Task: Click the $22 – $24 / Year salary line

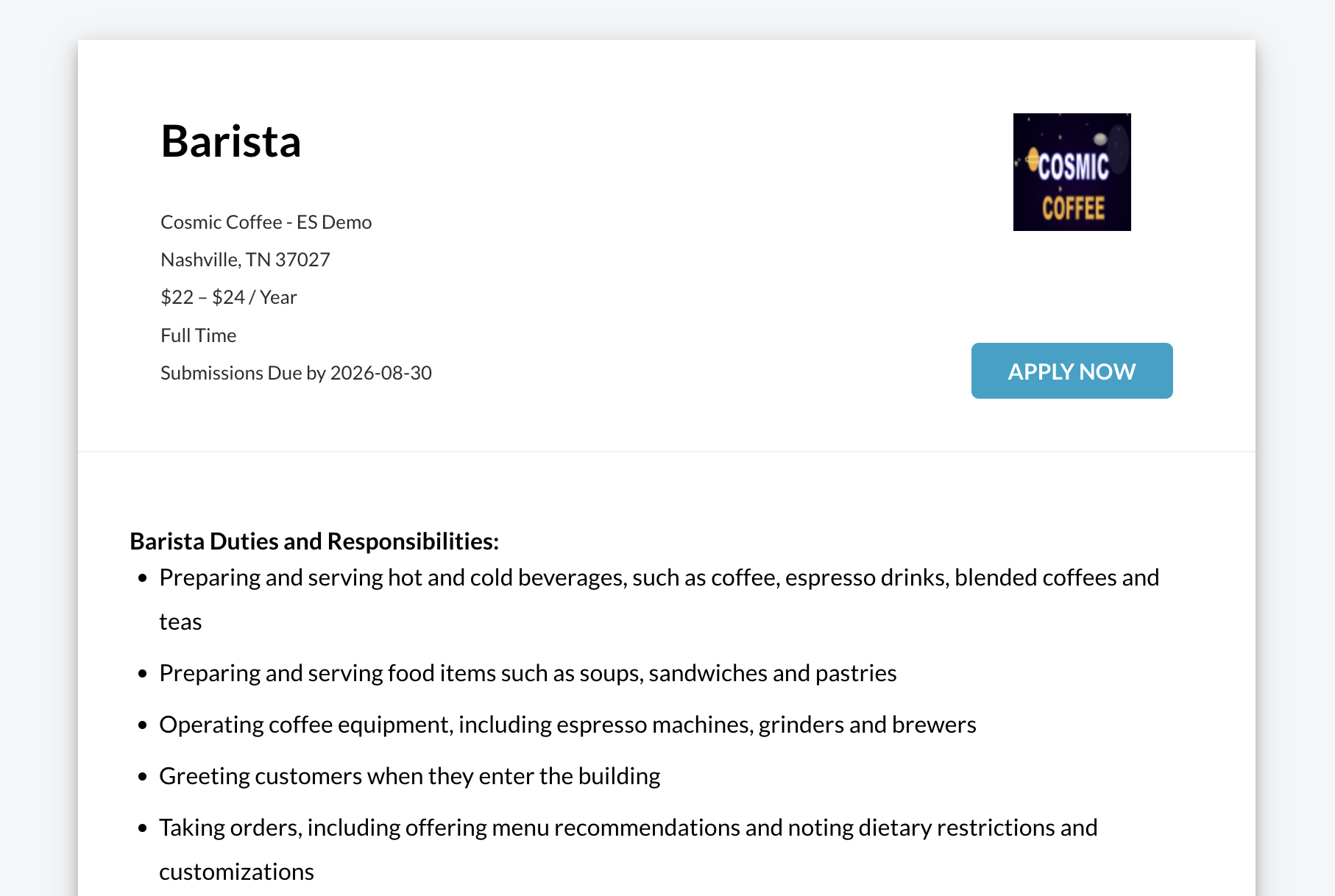Action: pos(229,297)
